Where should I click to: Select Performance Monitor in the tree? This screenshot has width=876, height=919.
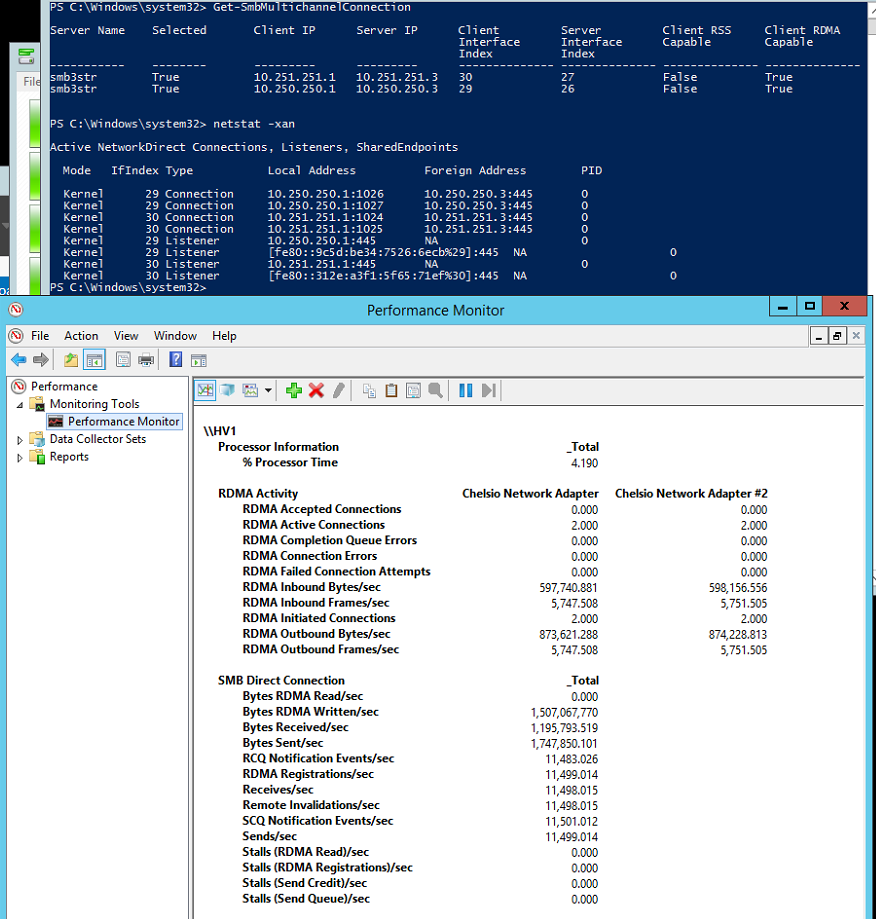click(x=123, y=422)
